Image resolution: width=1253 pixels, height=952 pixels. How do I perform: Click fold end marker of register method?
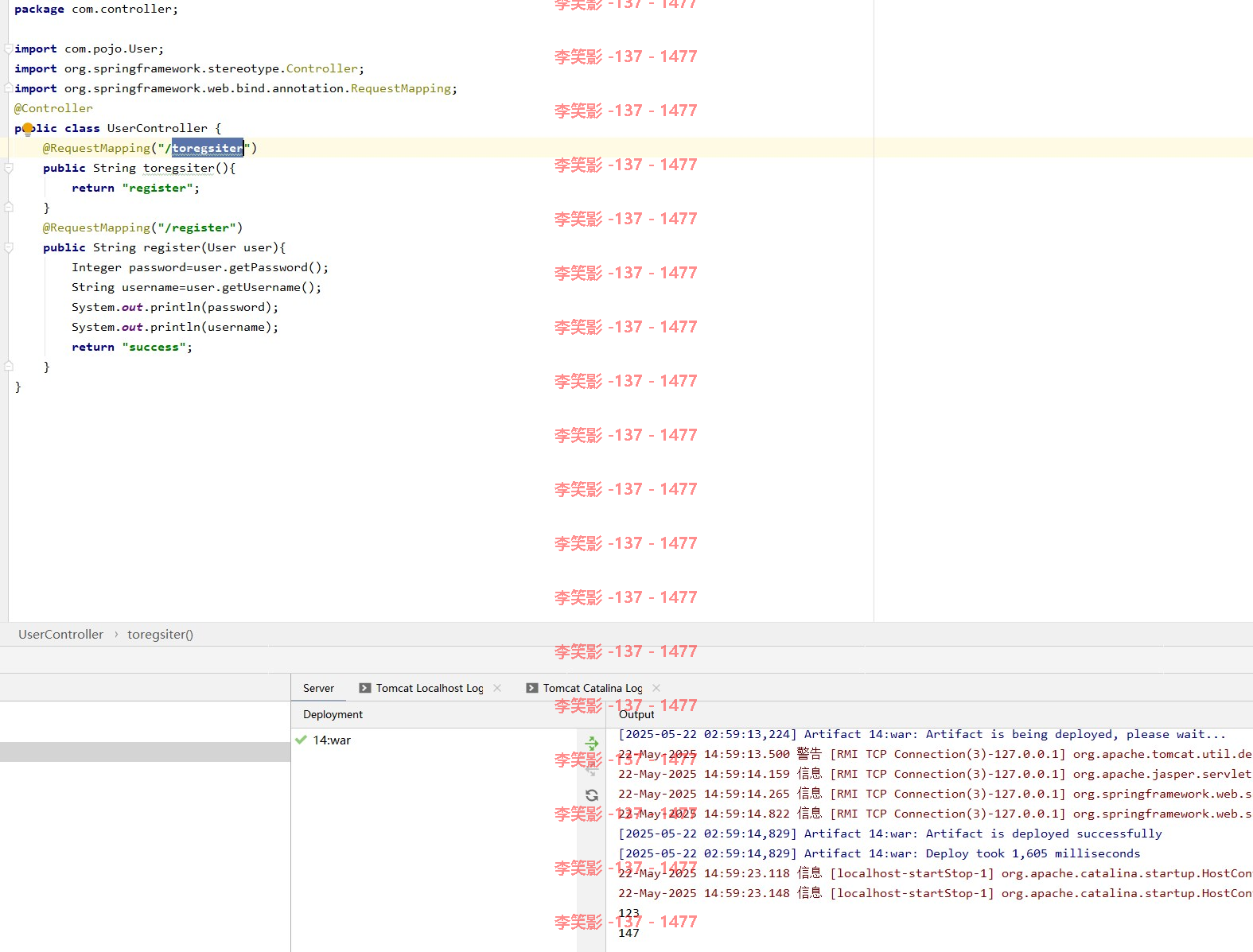tap(9, 367)
